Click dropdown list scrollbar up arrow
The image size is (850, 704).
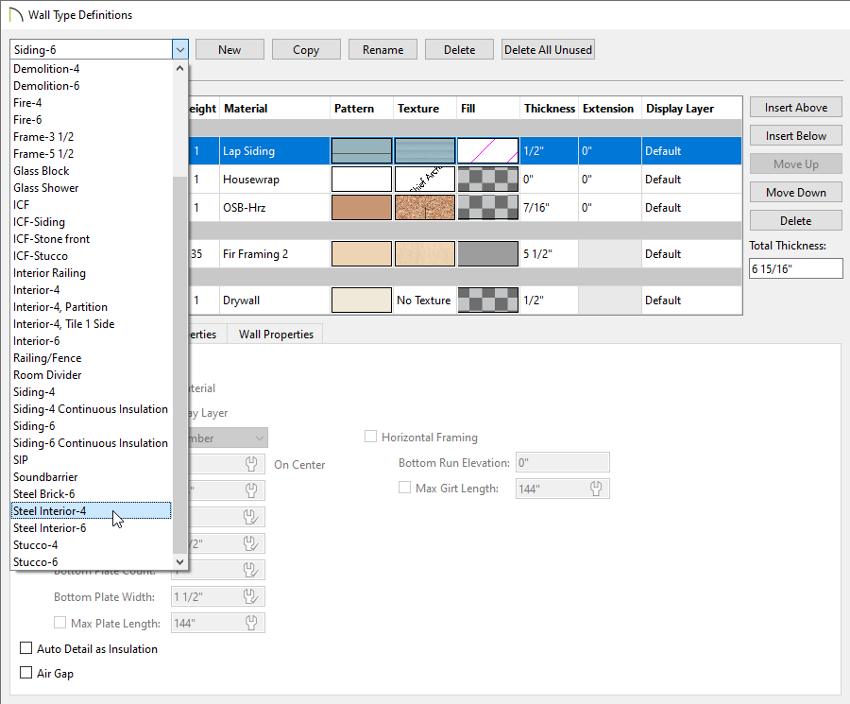pos(180,68)
